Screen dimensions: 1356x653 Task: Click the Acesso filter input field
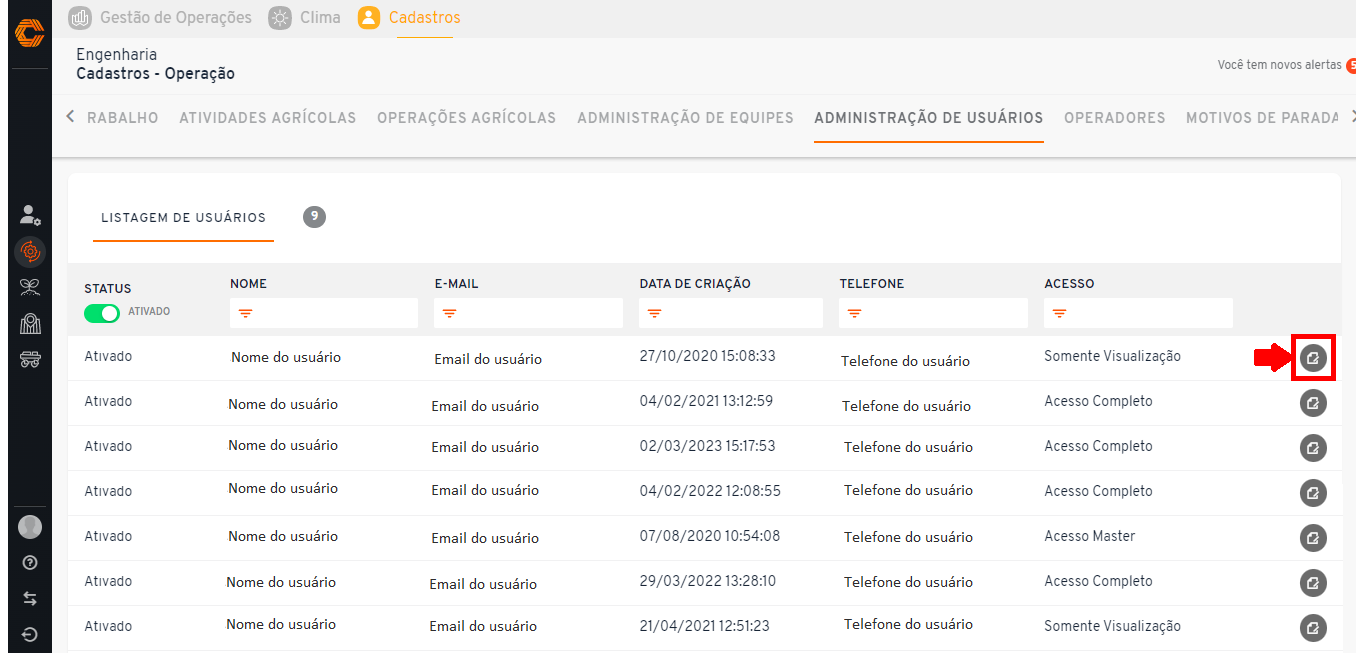pyautogui.click(x=1138, y=313)
